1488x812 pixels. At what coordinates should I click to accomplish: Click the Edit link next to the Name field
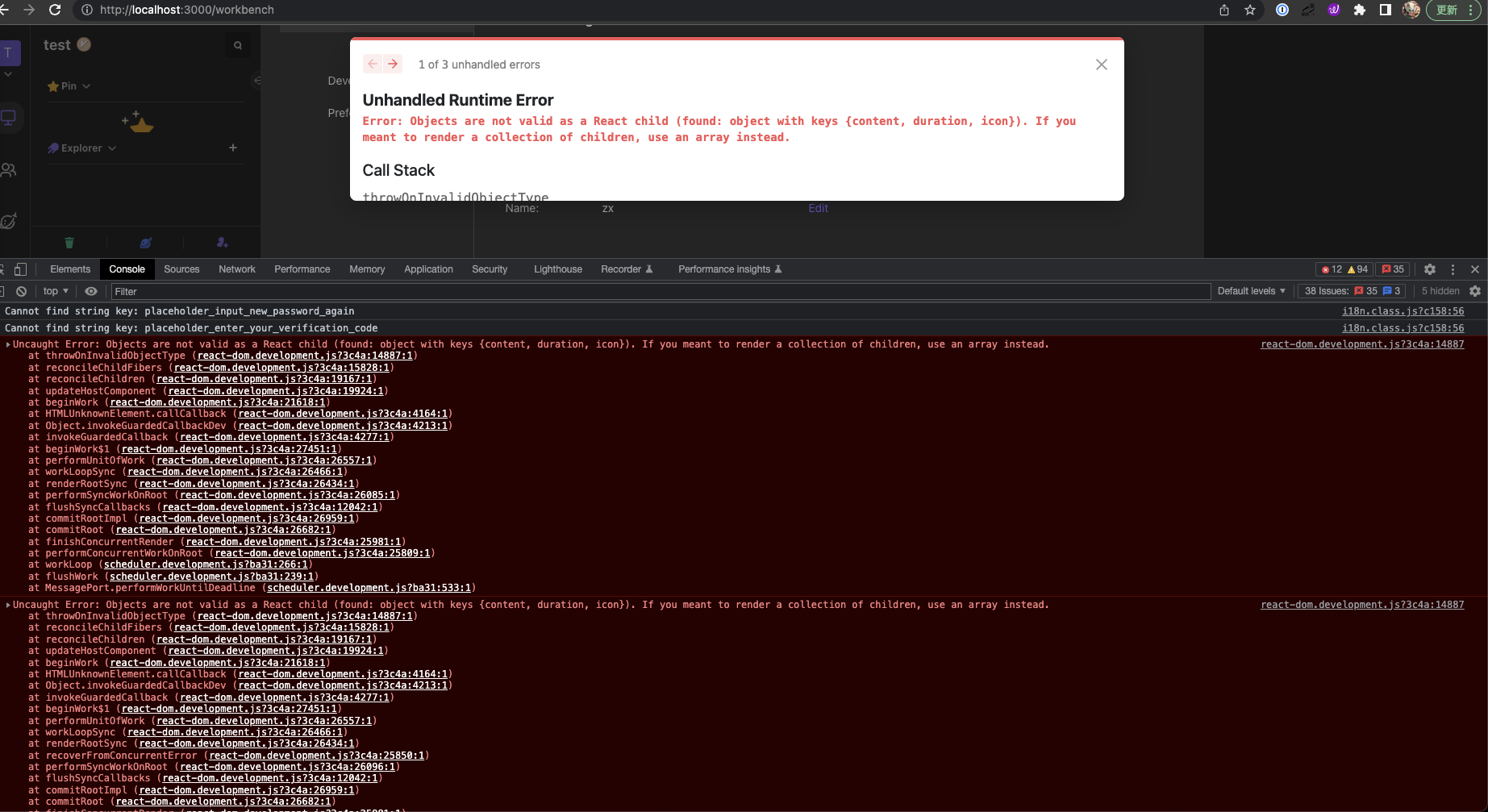[x=818, y=208]
